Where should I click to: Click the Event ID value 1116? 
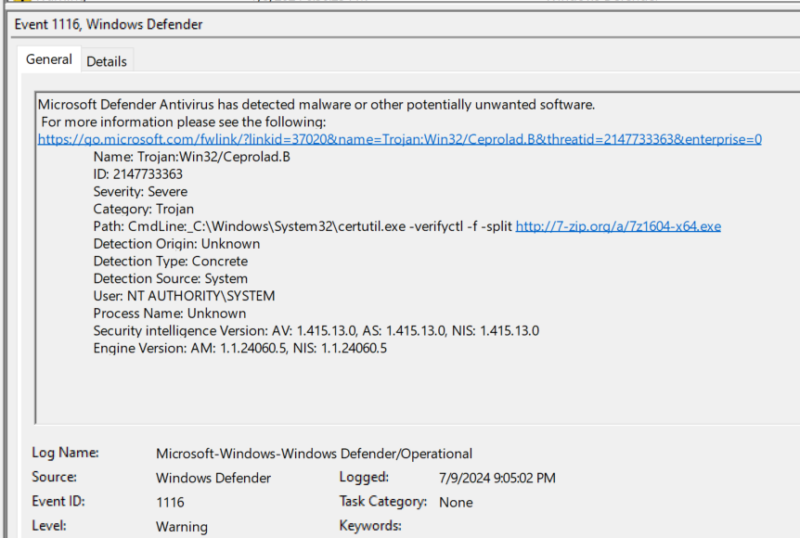click(x=170, y=502)
